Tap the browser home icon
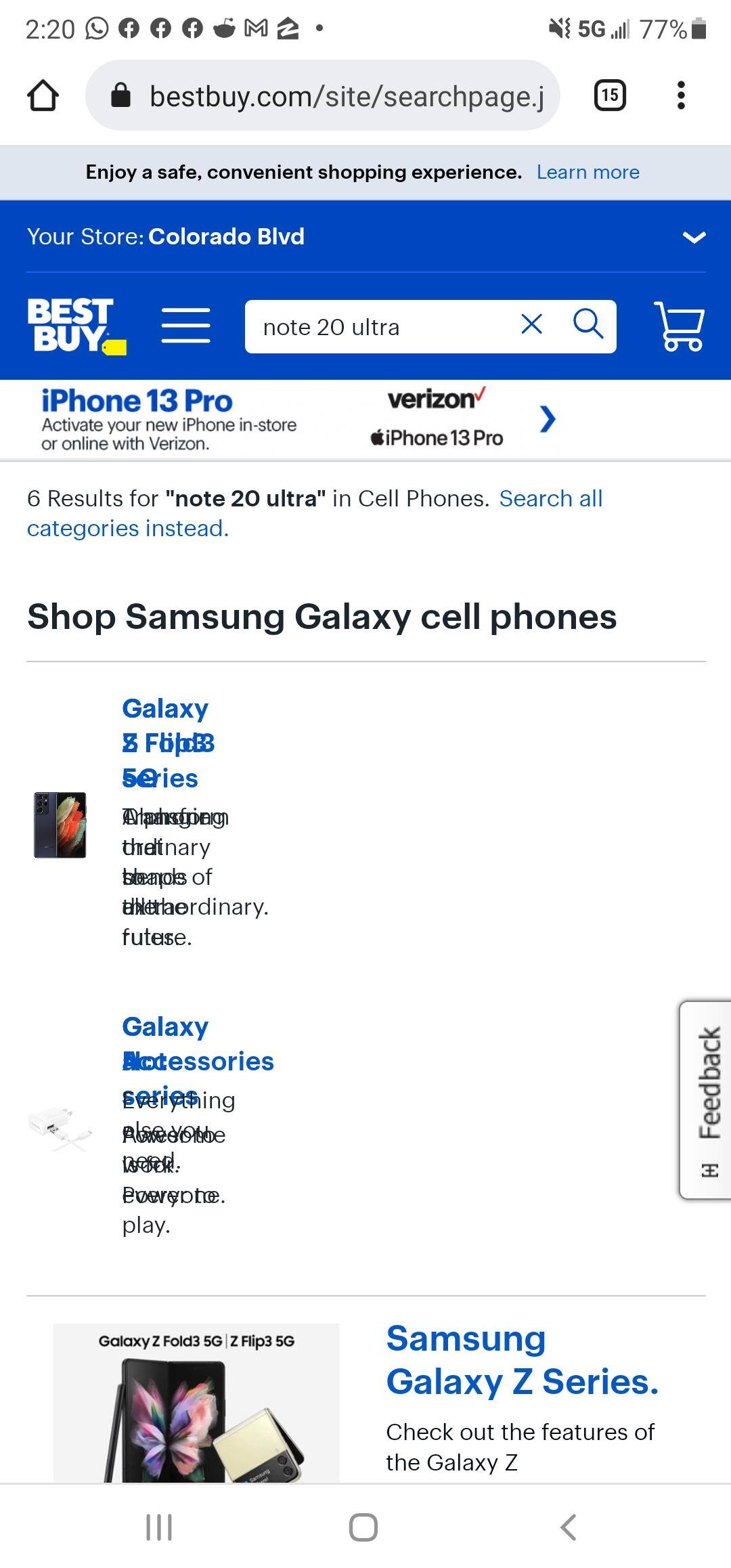Viewport: 731px width, 1568px height. click(43, 95)
